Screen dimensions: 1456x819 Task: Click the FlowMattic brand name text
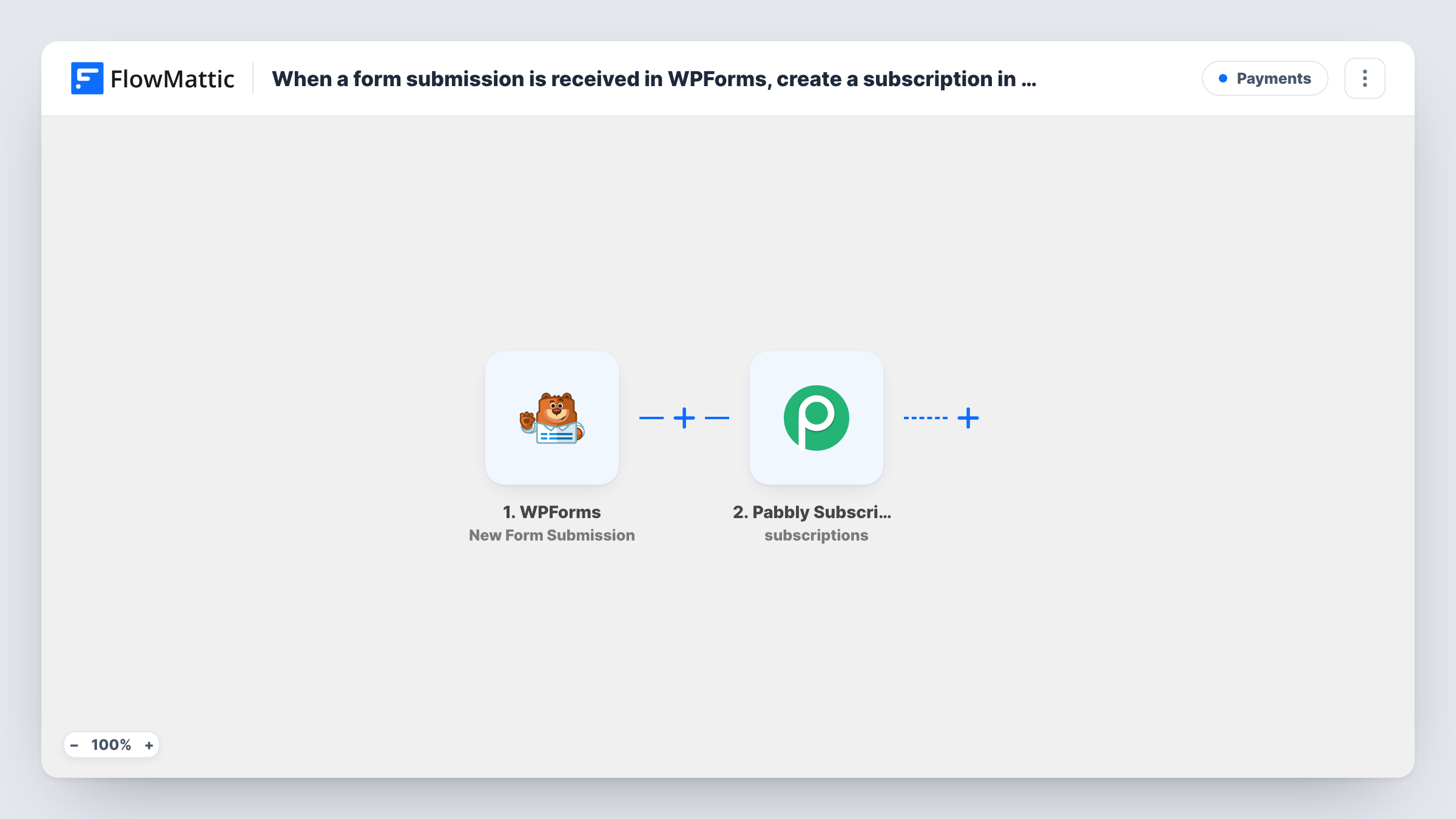[172, 79]
